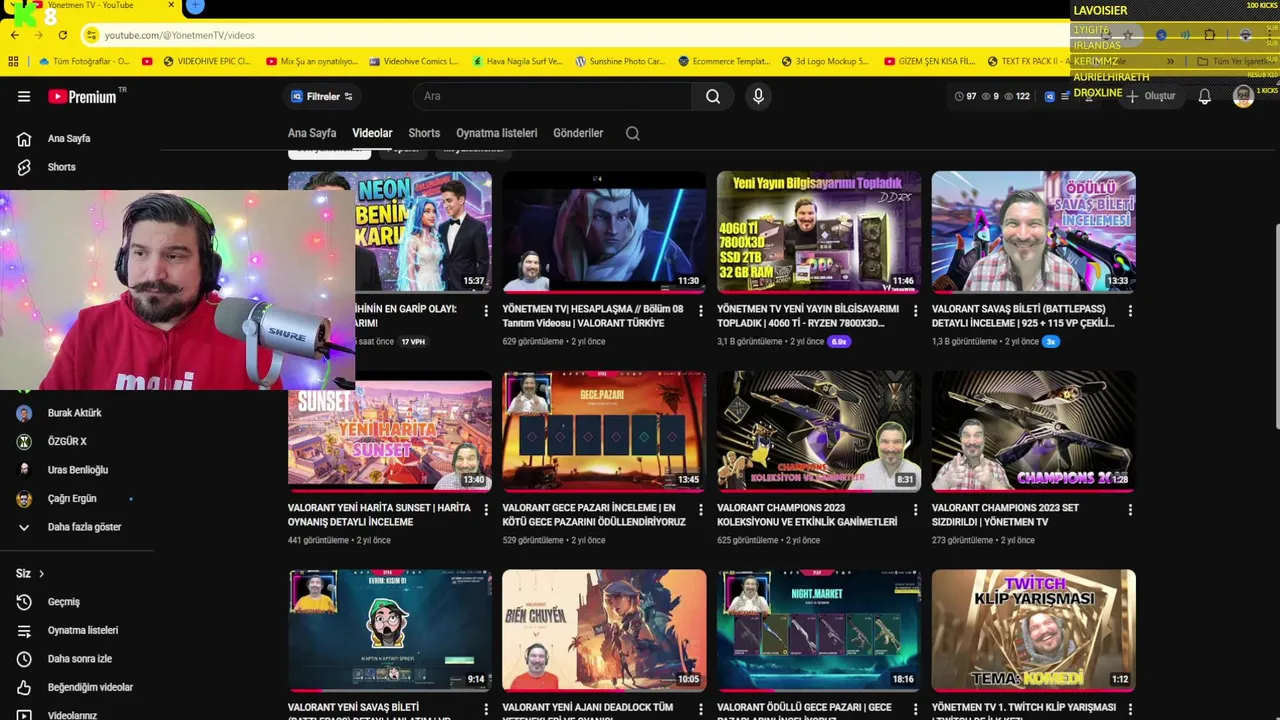Click the 6.9x outlier badge
This screenshot has height=720, width=1280.
(x=838, y=341)
